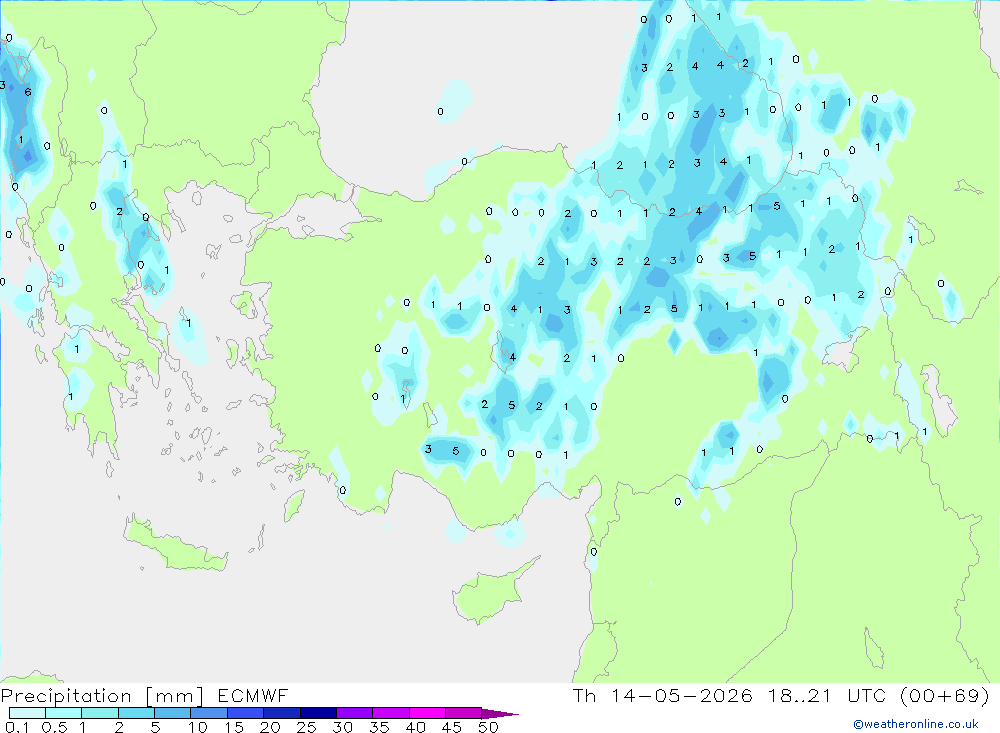Click the '0.1' legend scale label
Screen dimensions: 1000x733
pos(17,727)
